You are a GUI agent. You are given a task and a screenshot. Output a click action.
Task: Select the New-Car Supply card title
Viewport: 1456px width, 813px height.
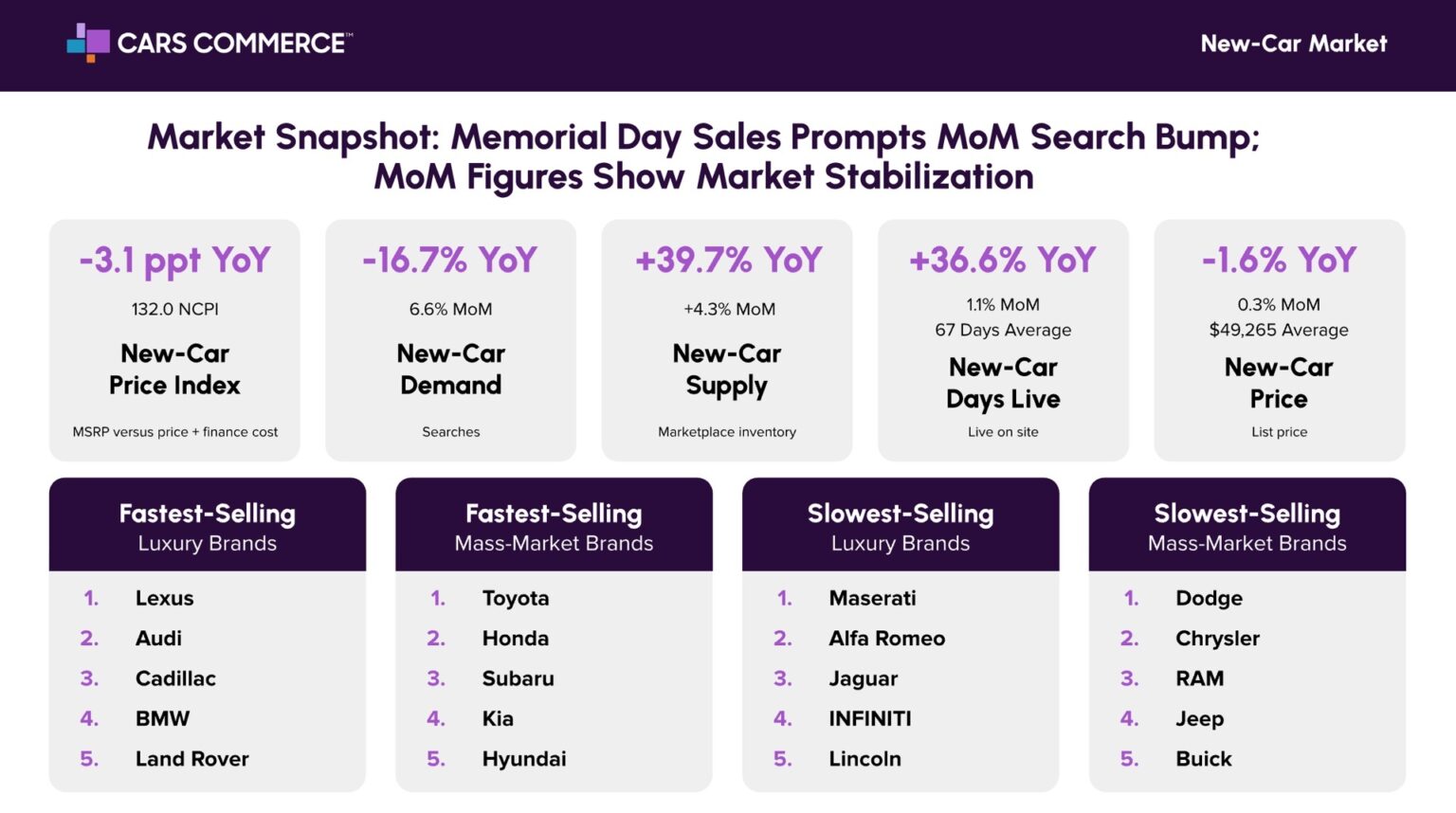tap(727, 370)
